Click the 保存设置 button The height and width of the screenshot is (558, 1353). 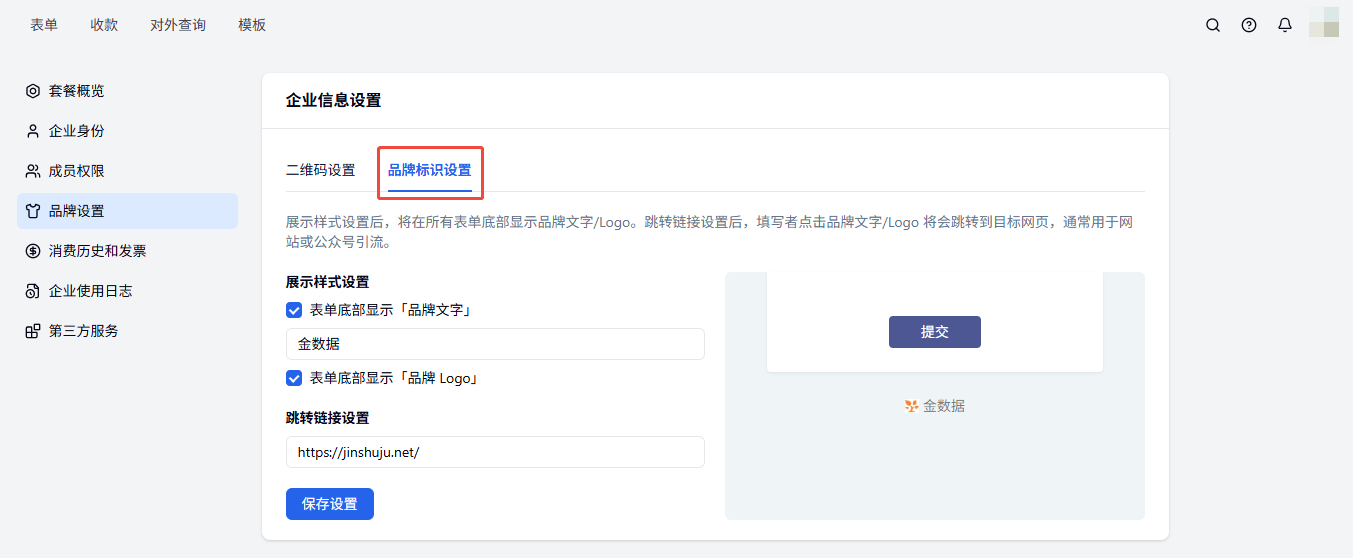pyautogui.click(x=330, y=504)
